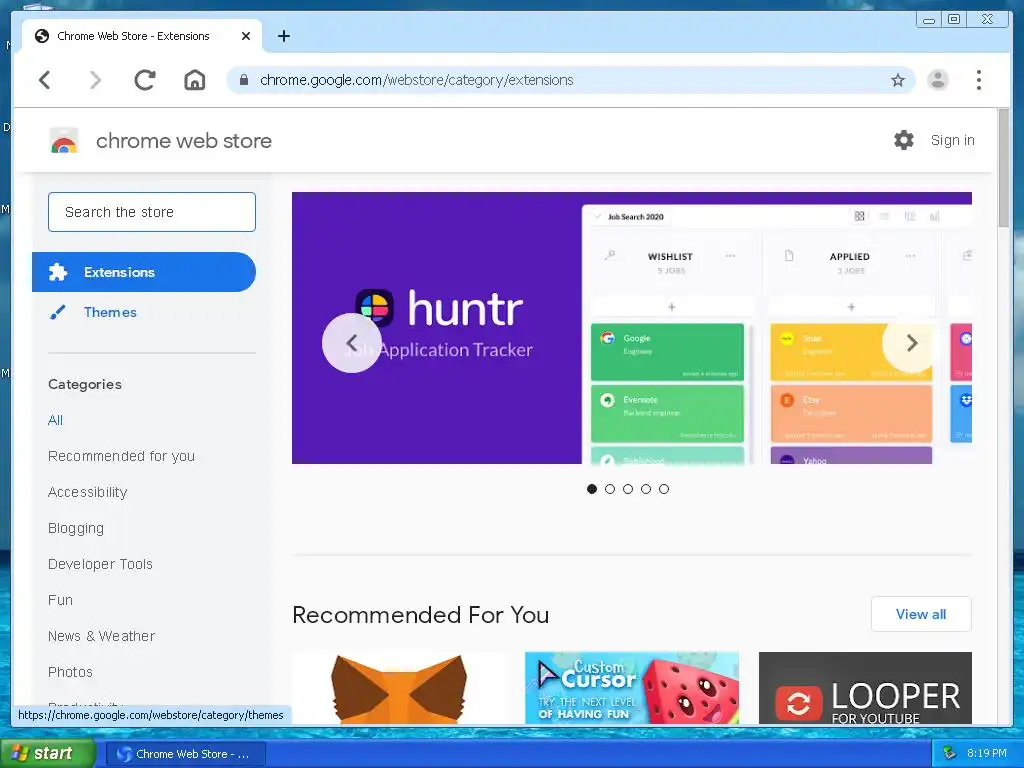Image resolution: width=1024 pixels, height=768 pixels.
Task: Click the Chrome Web Store - Extensions tab
Action: 142,36
